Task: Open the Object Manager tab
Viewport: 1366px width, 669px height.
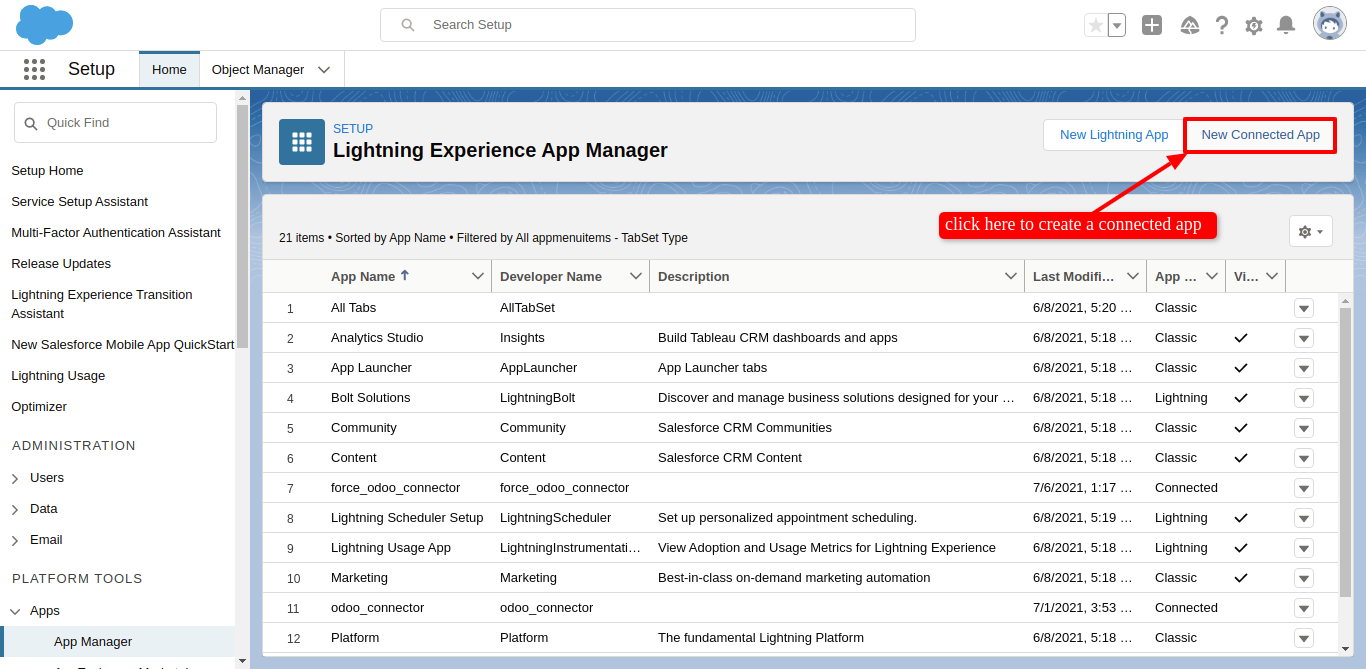Action: 258,70
